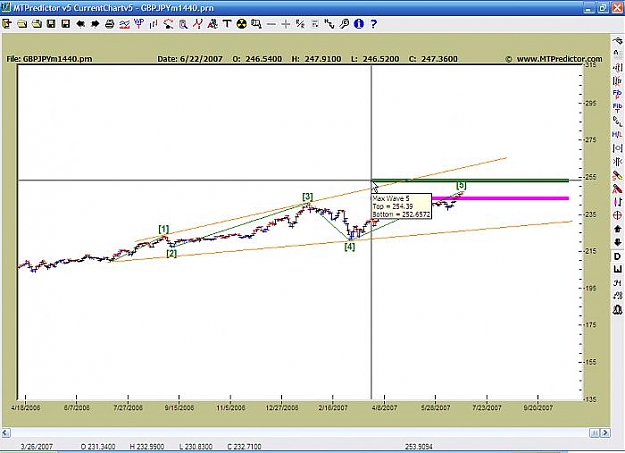The image size is (625, 453).
Task: Toggle the D daily timeframe button
Action: pos(617,256)
